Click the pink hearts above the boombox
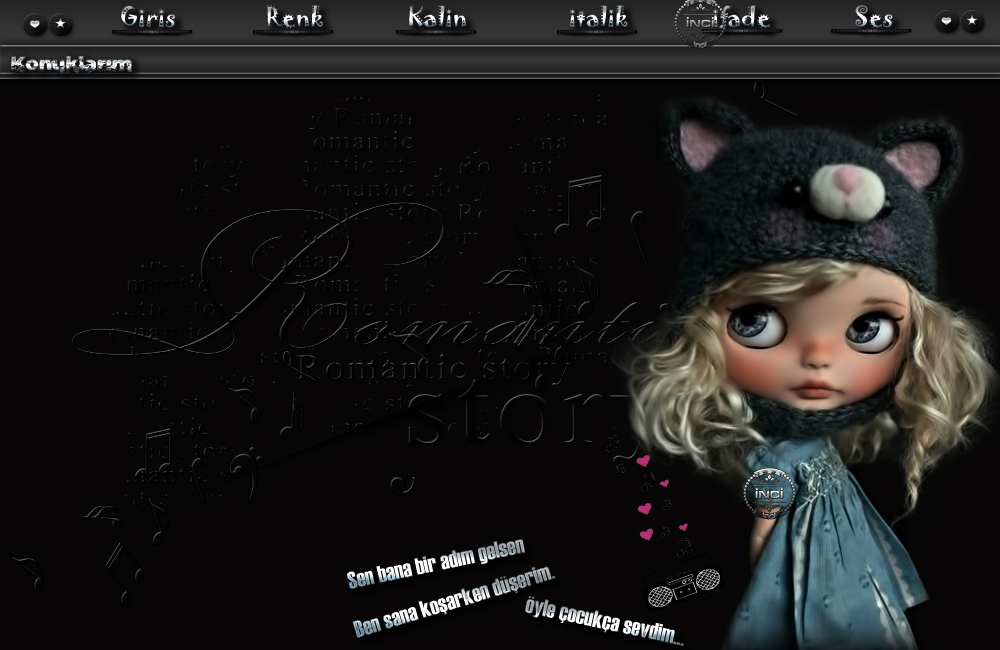 pyautogui.click(x=658, y=500)
